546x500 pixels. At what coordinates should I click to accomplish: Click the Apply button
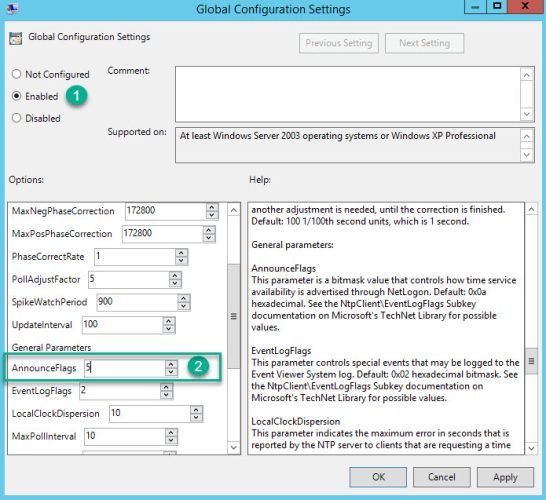[505, 477]
